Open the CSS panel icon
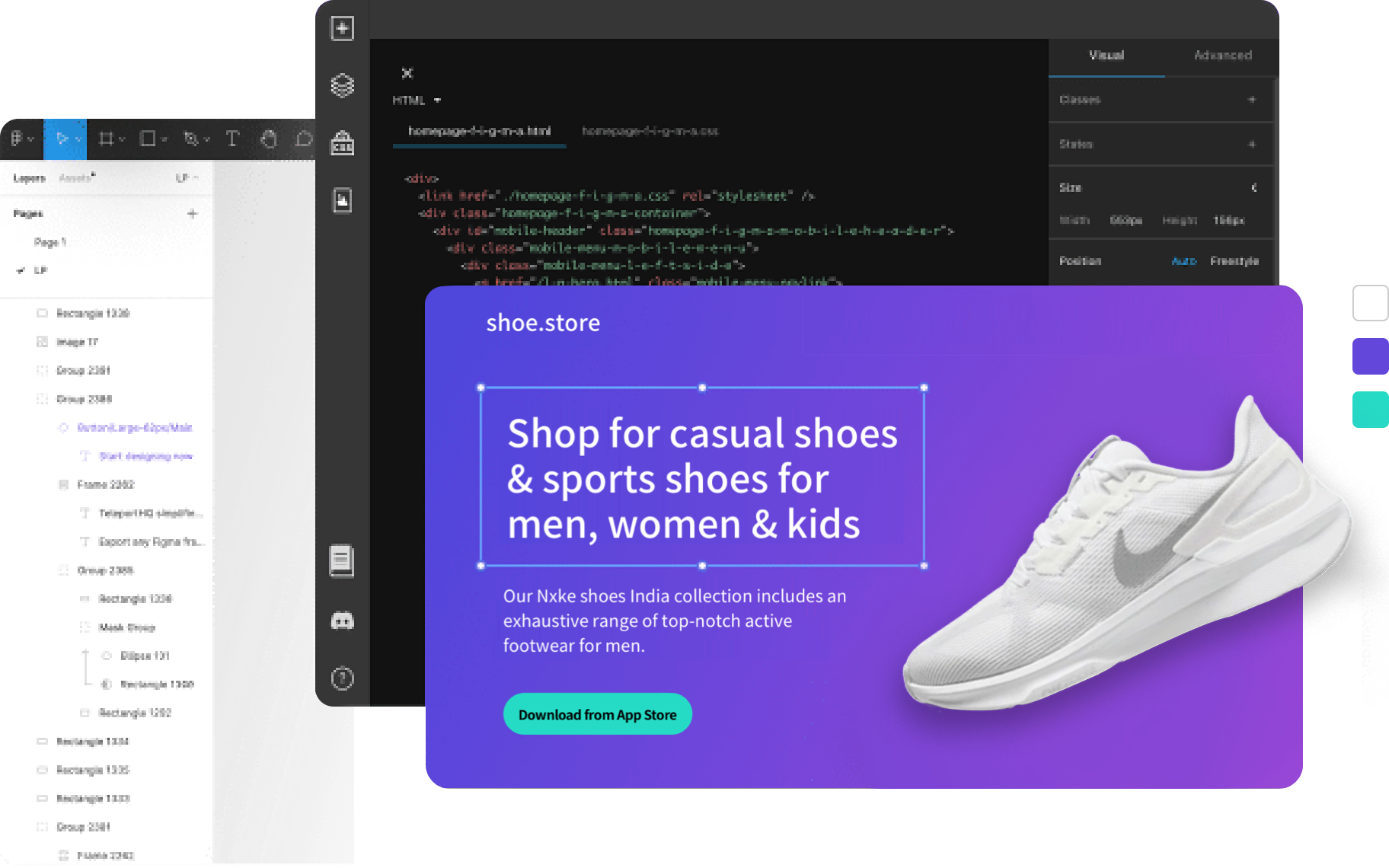 tap(342, 143)
